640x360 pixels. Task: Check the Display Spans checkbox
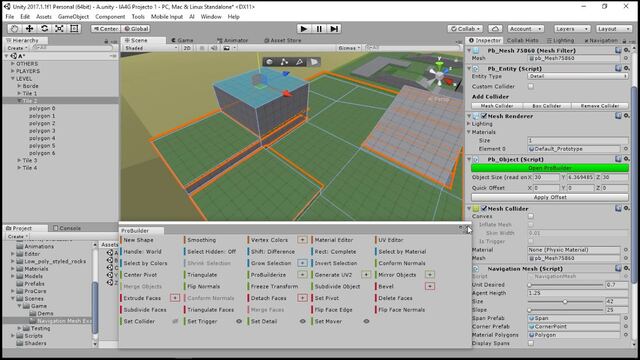coord(531,343)
